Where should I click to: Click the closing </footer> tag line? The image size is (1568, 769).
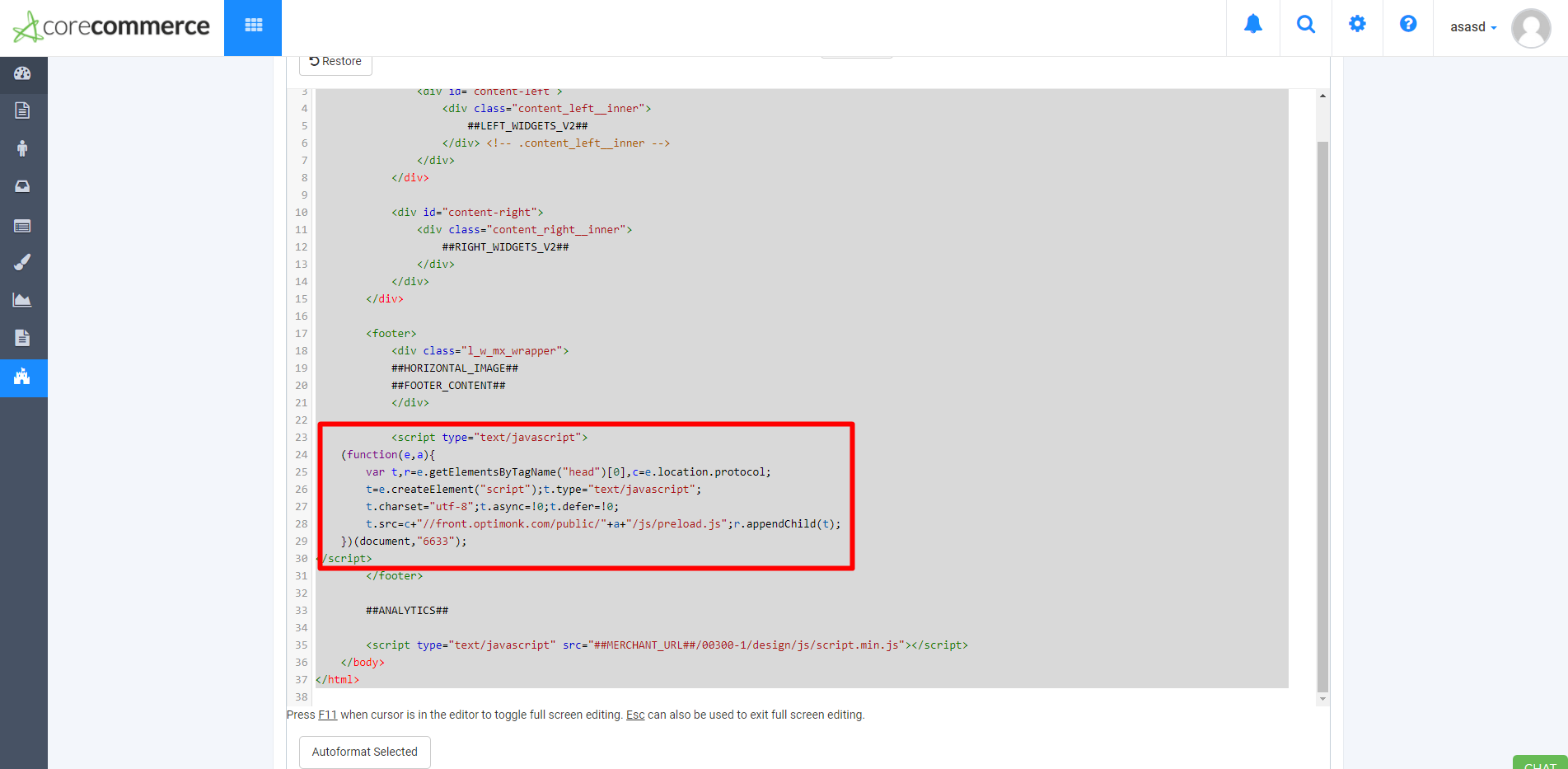[394, 576]
